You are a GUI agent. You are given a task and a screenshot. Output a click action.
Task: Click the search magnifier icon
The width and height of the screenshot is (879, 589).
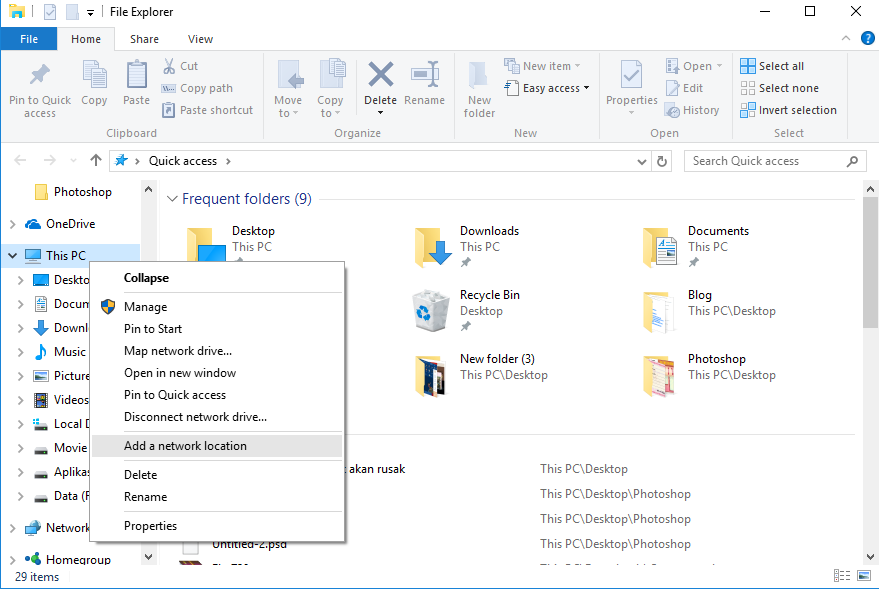tap(852, 161)
